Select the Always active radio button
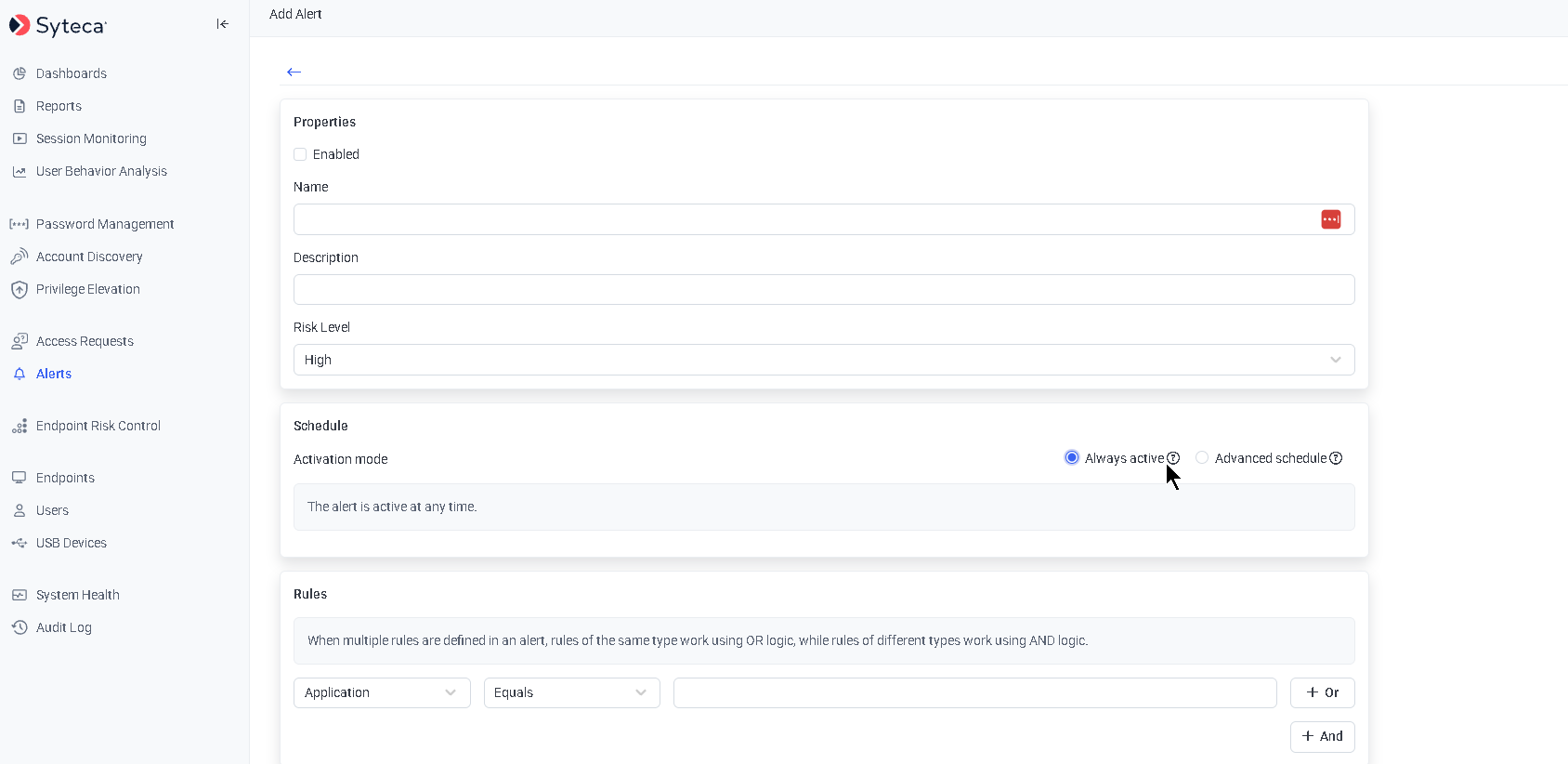1568x764 pixels. point(1072,457)
